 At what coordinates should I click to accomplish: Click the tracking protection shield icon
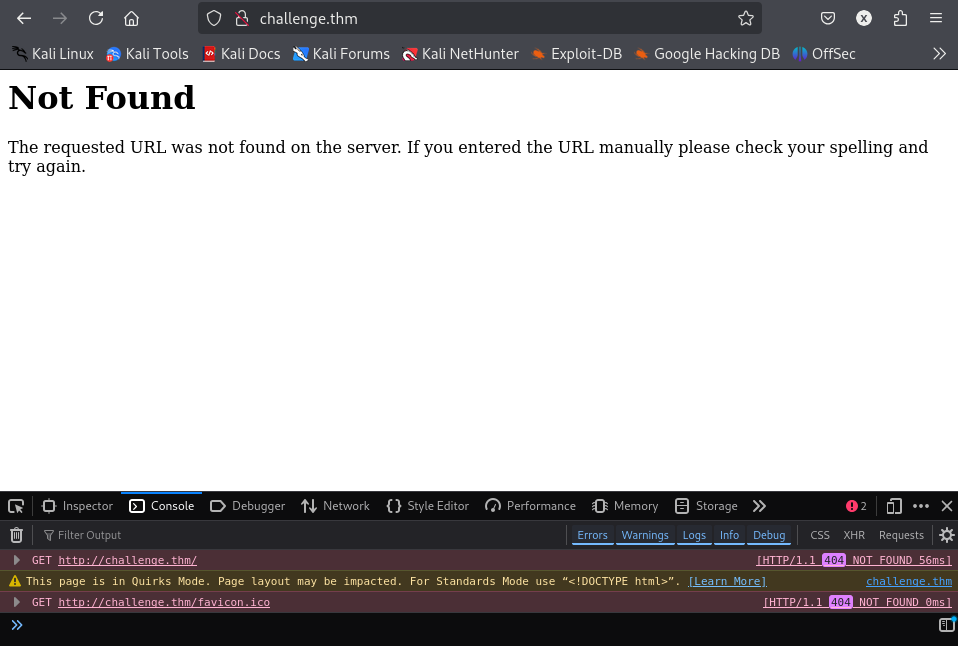click(x=214, y=18)
